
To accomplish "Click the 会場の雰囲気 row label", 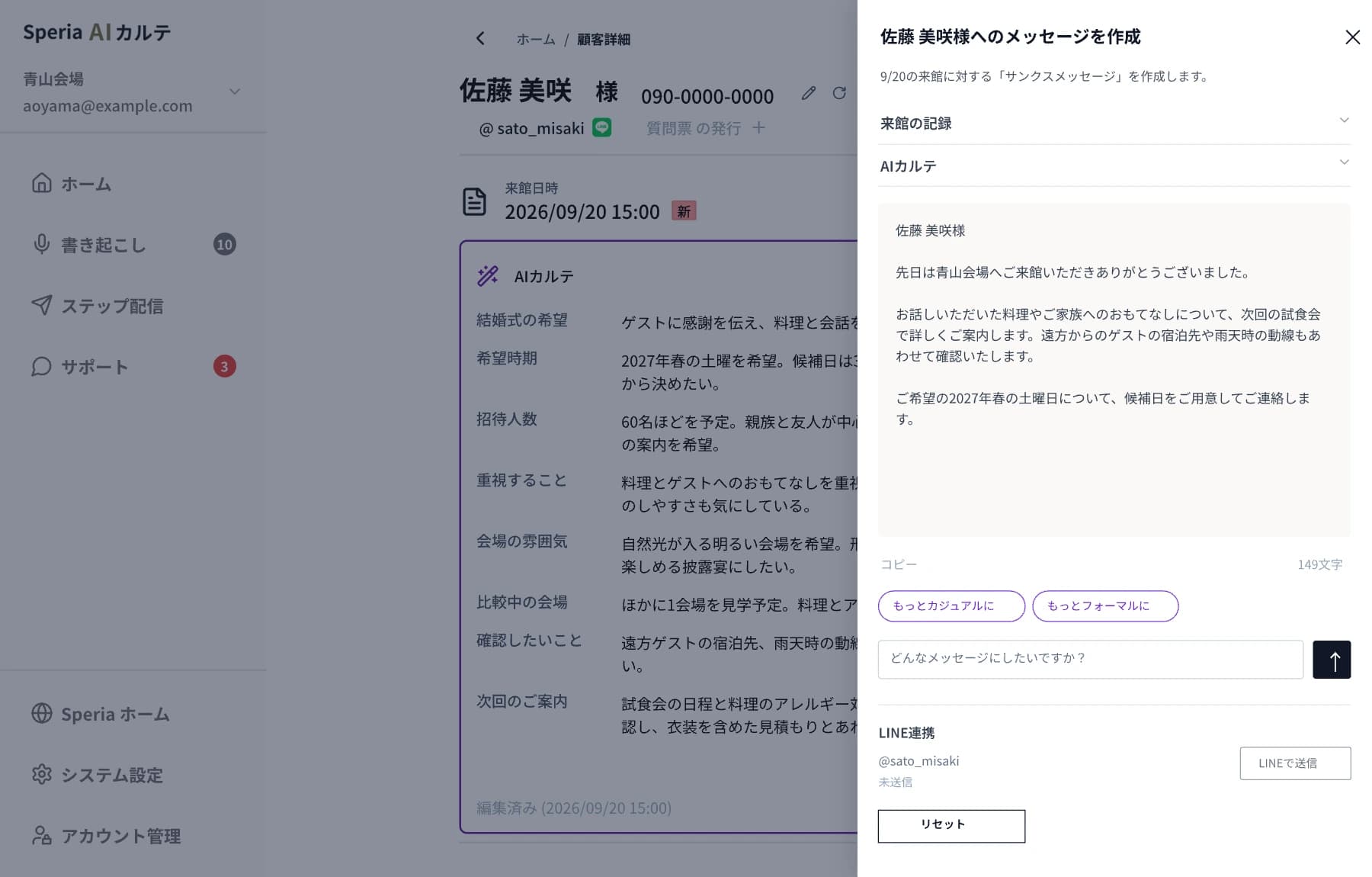I will [522, 541].
